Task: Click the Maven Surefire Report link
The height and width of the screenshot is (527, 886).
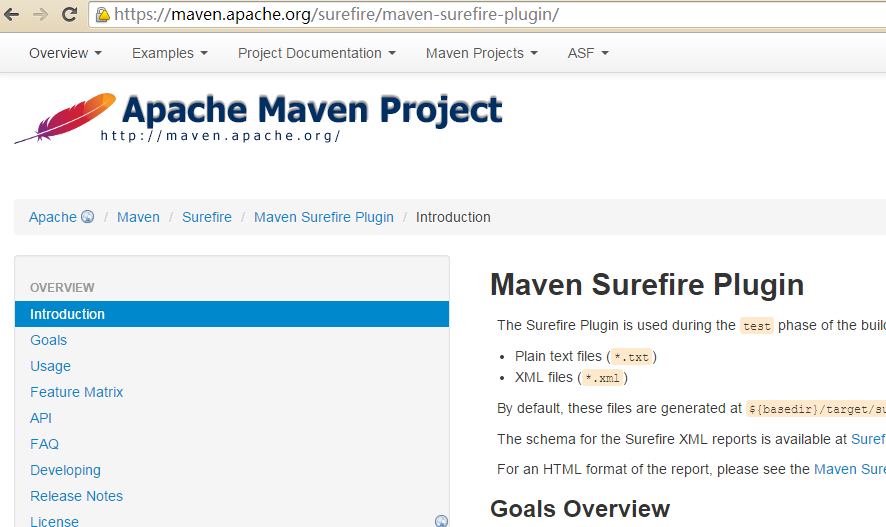Action: [x=850, y=469]
